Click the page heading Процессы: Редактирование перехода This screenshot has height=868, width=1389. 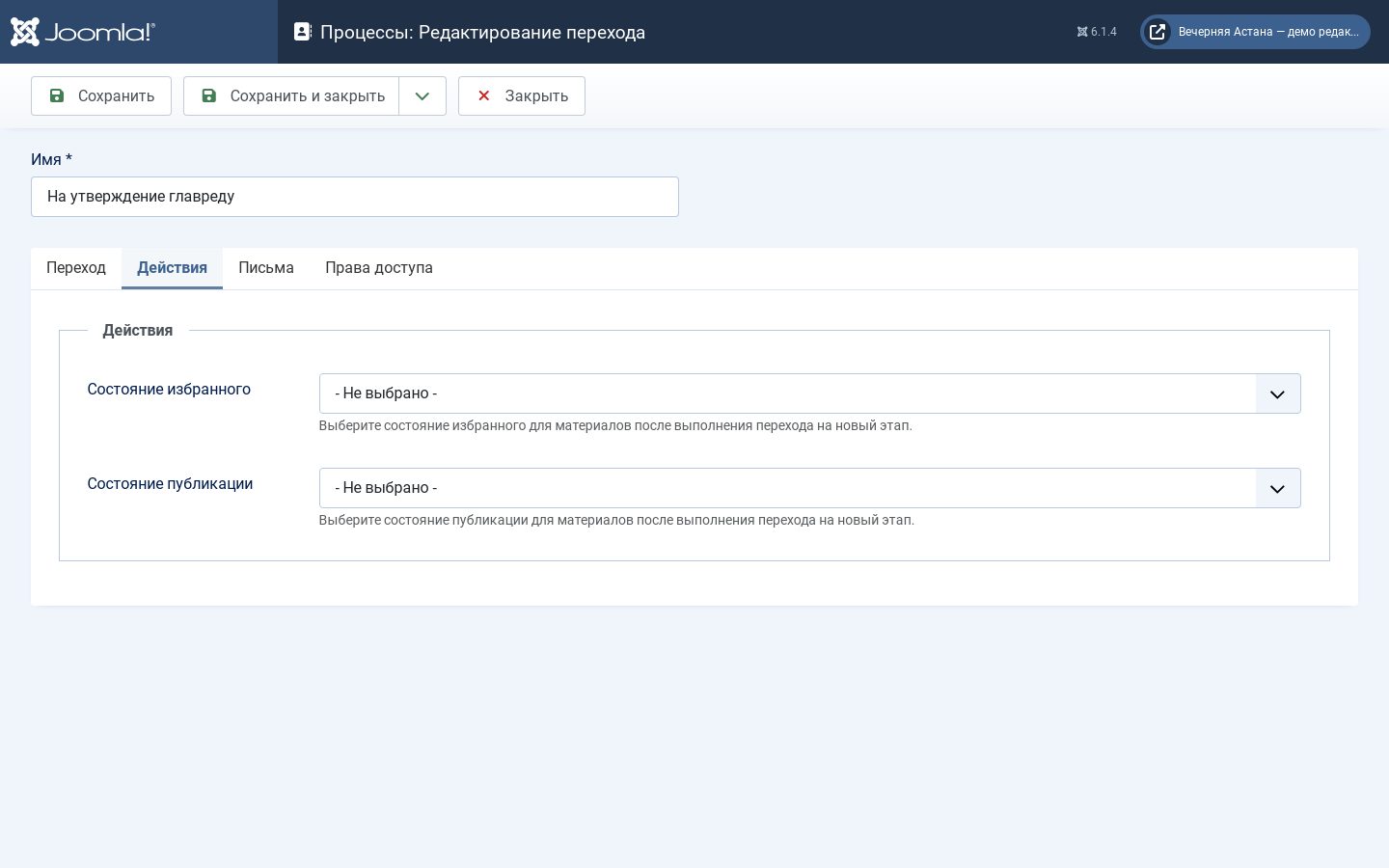point(482,32)
